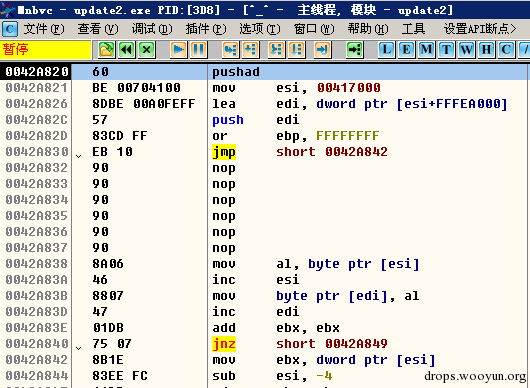Viewport: 530px width, 388px height.
Task: Click the sub esi, -4 instruction
Action: click(x=272, y=376)
